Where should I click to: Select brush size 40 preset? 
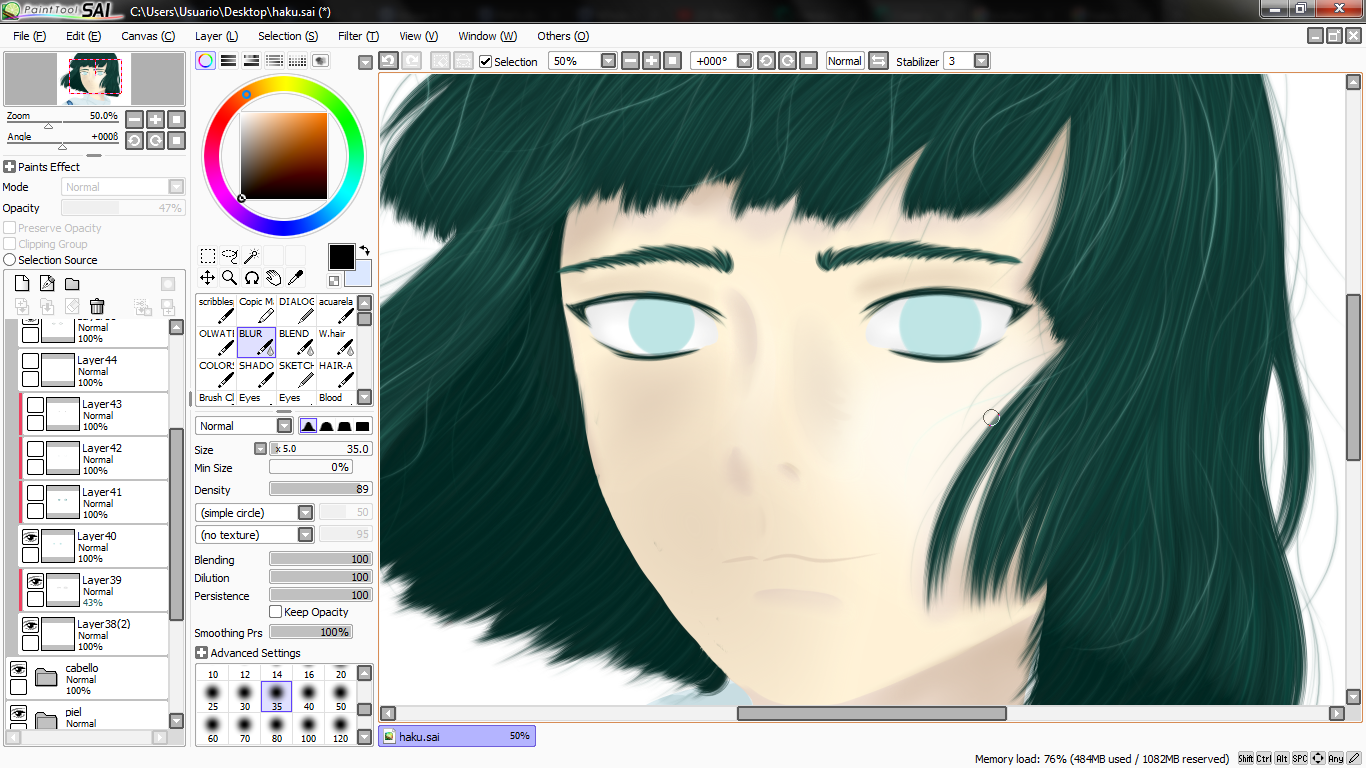[309, 697]
